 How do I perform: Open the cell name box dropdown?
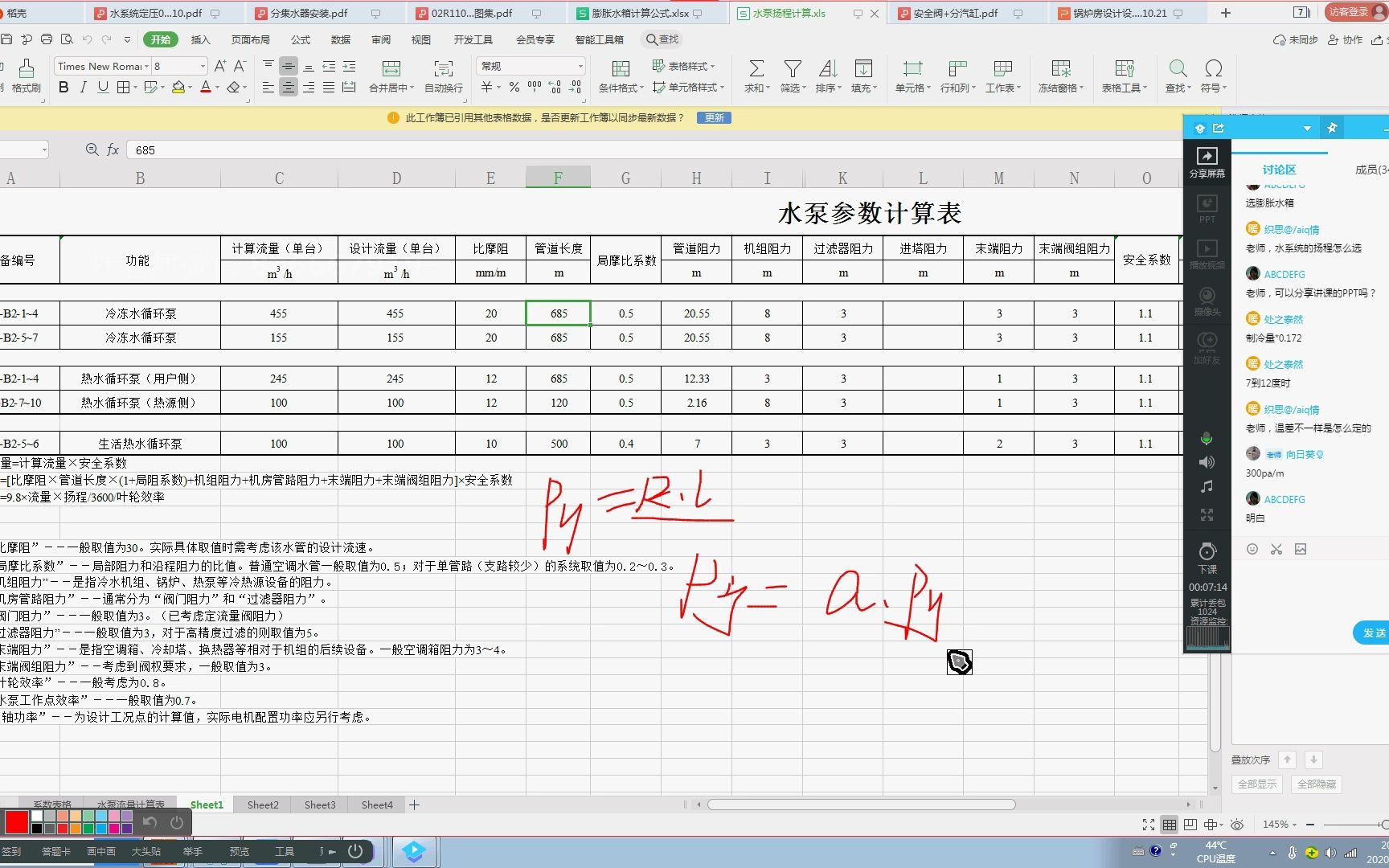pyautogui.click(x=43, y=149)
